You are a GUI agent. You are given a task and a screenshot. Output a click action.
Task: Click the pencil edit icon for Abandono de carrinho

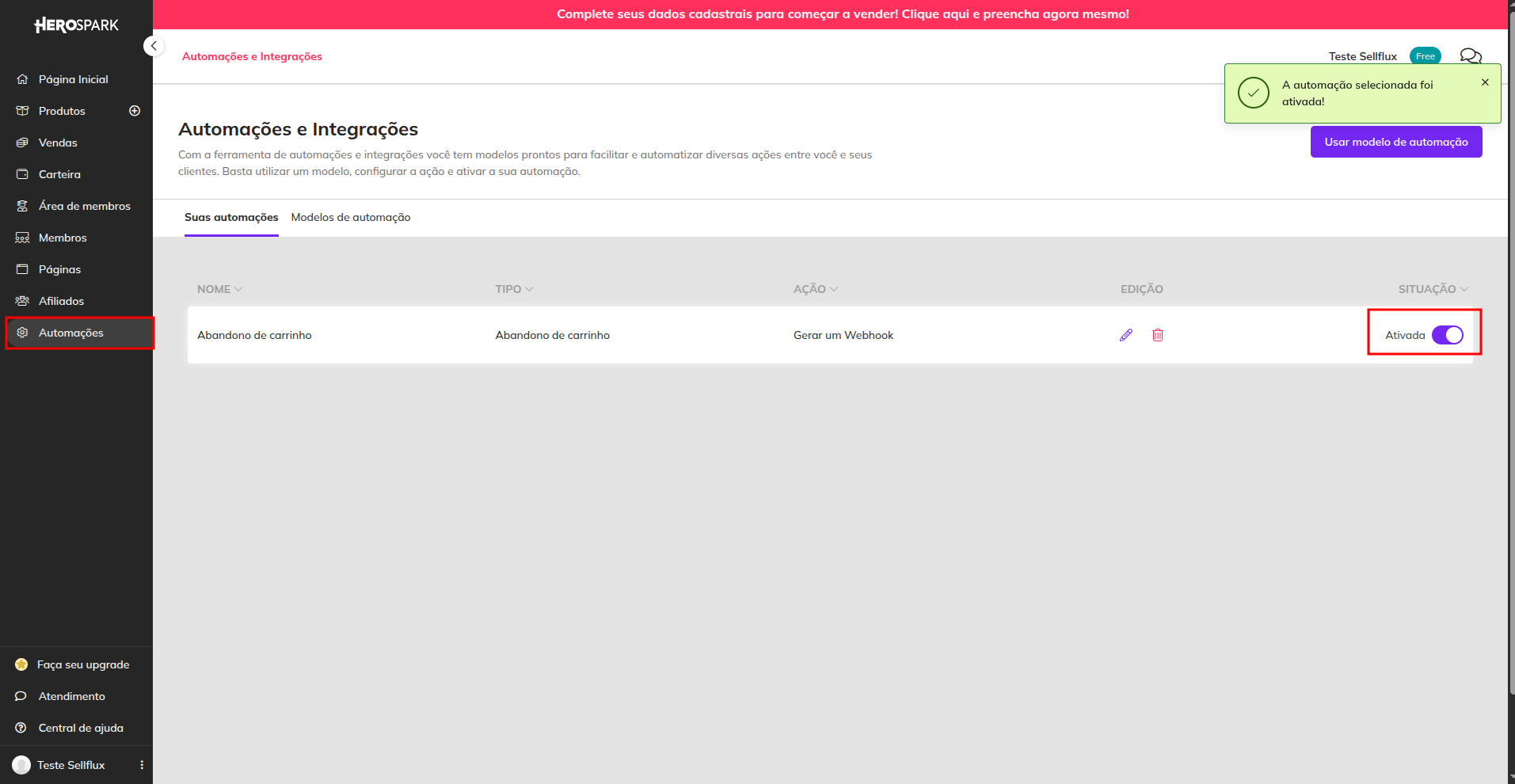pos(1125,335)
